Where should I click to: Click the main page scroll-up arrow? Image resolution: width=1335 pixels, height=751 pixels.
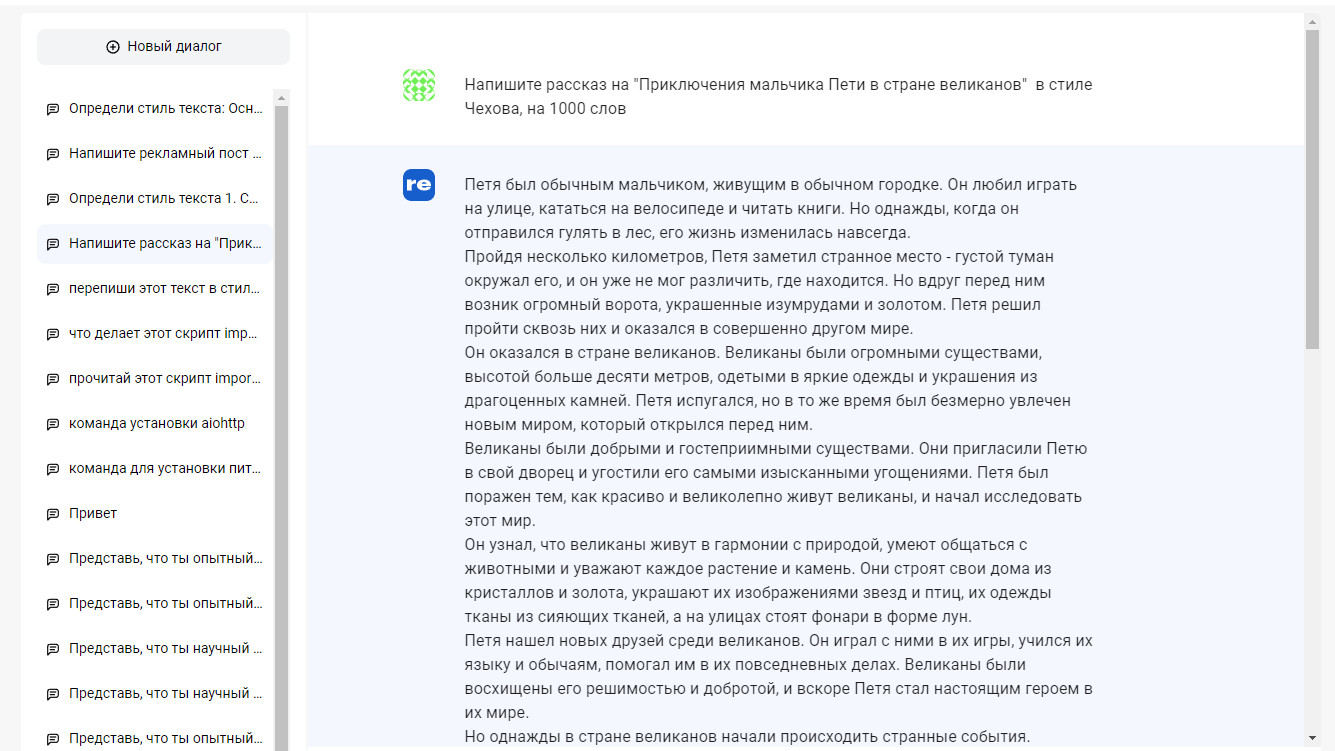(x=1312, y=21)
